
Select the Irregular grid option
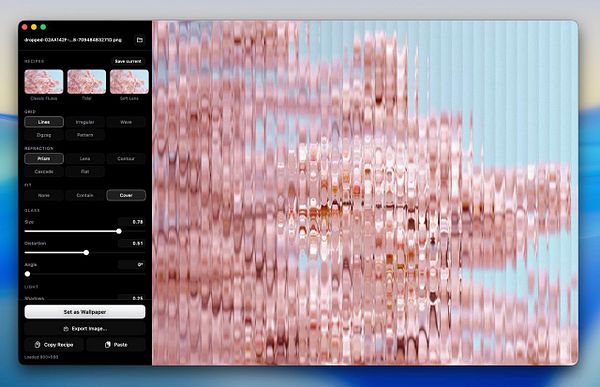[x=85, y=122]
